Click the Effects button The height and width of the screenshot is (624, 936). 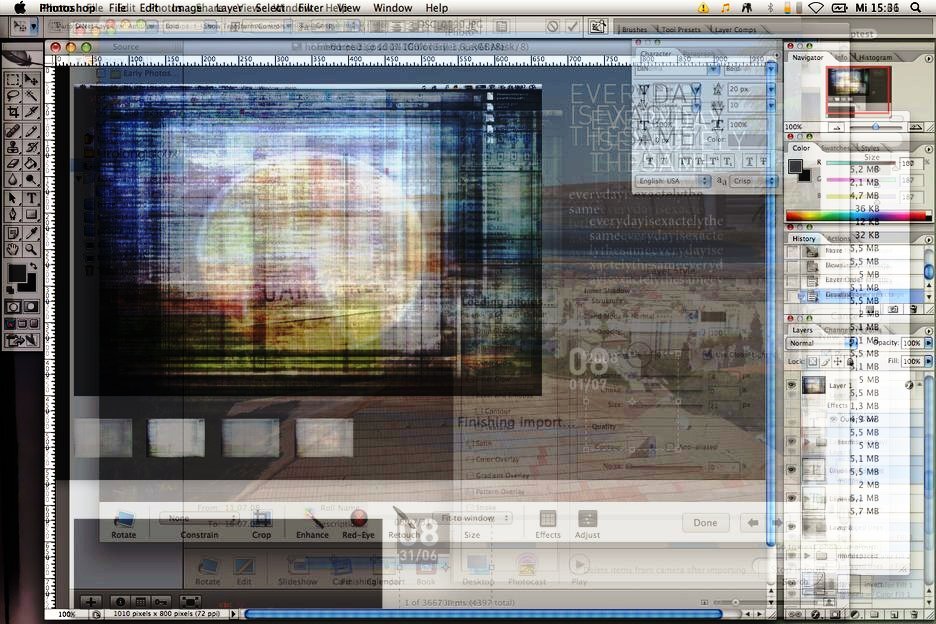point(547,525)
